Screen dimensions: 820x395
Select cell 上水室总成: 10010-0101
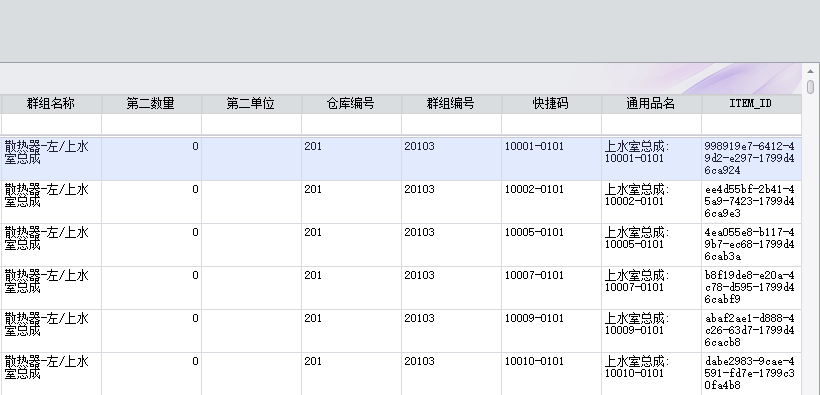651,374
